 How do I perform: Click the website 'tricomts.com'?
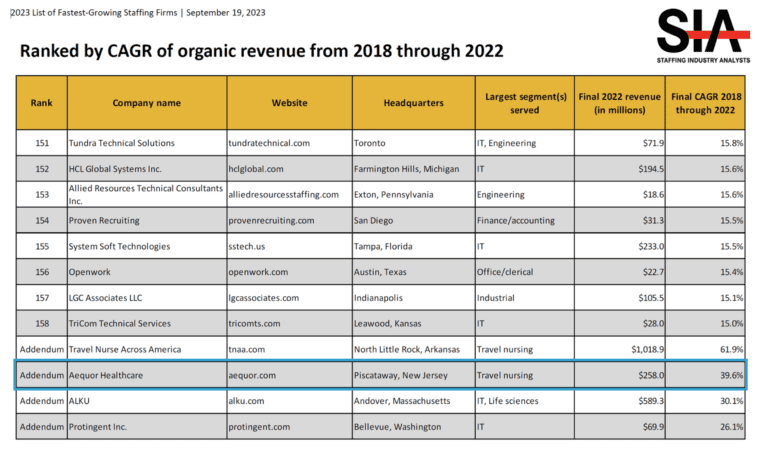coord(254,324)
